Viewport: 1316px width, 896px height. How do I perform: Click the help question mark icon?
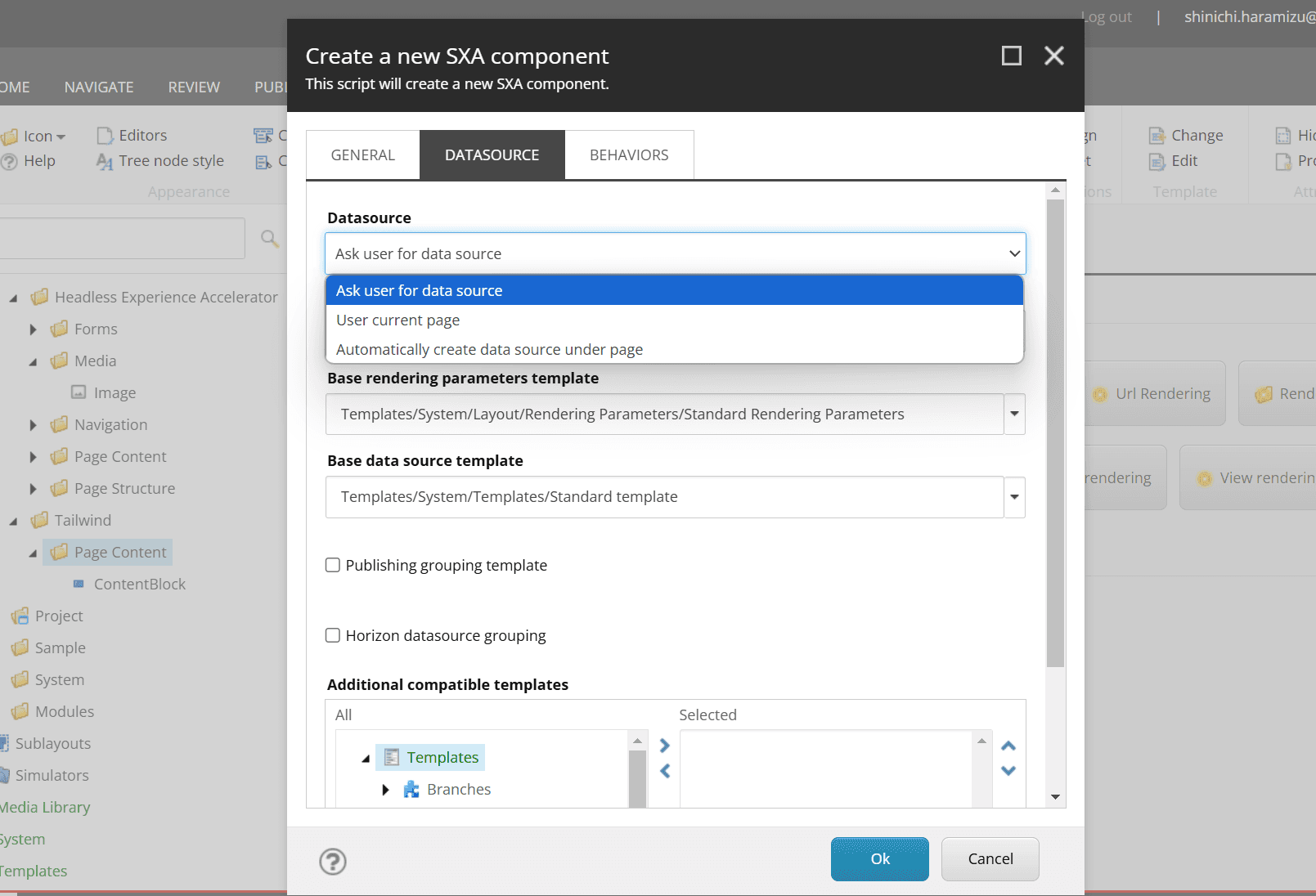[333, 861]
